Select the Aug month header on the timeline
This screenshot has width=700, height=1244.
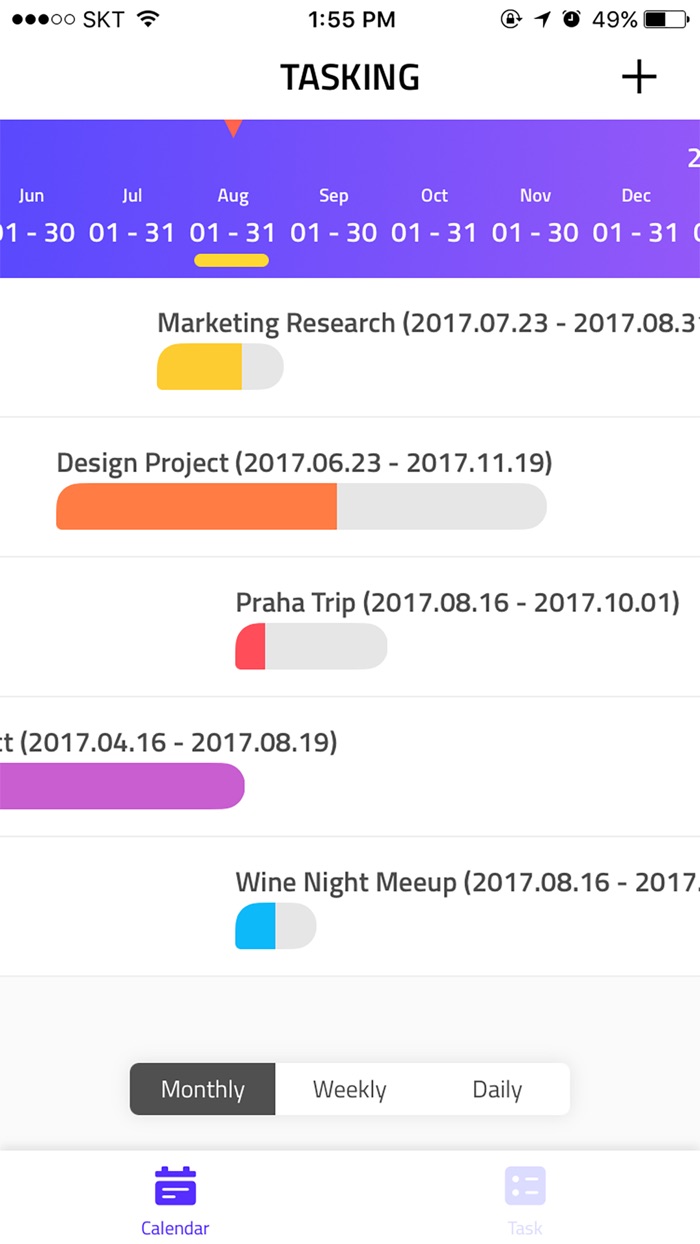tap(232, 195)
